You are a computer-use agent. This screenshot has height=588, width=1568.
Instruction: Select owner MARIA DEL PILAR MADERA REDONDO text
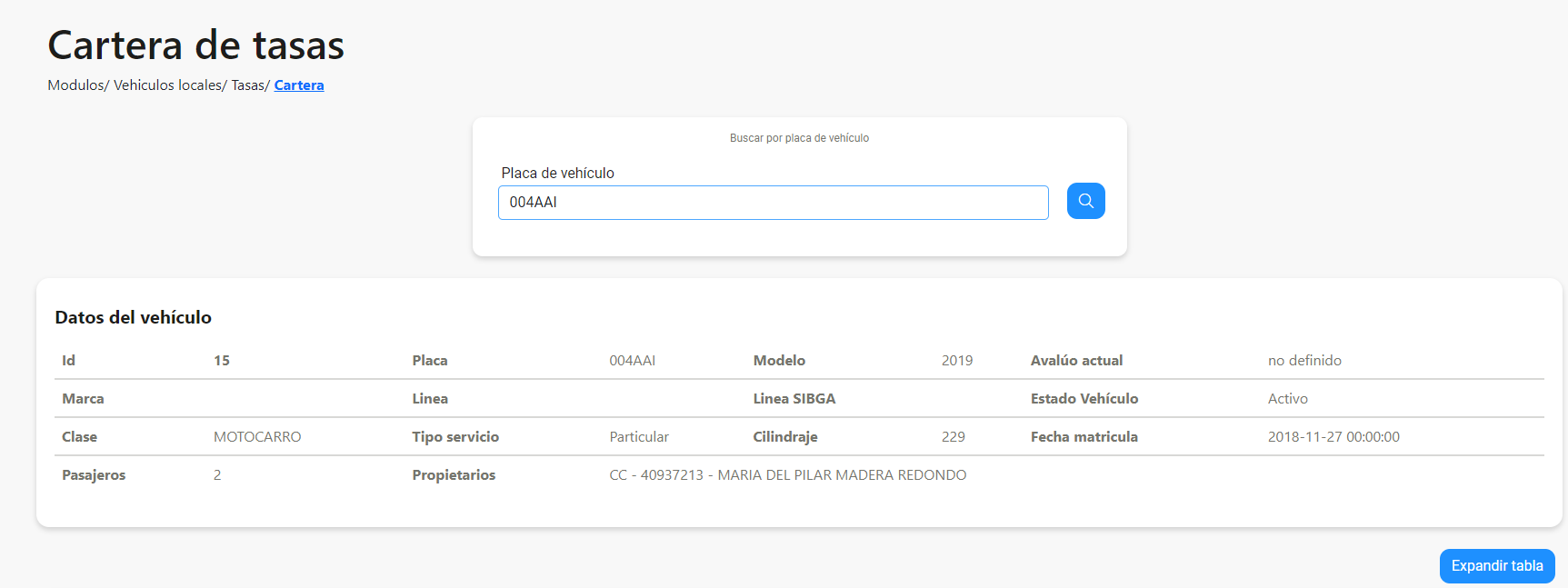842,475
